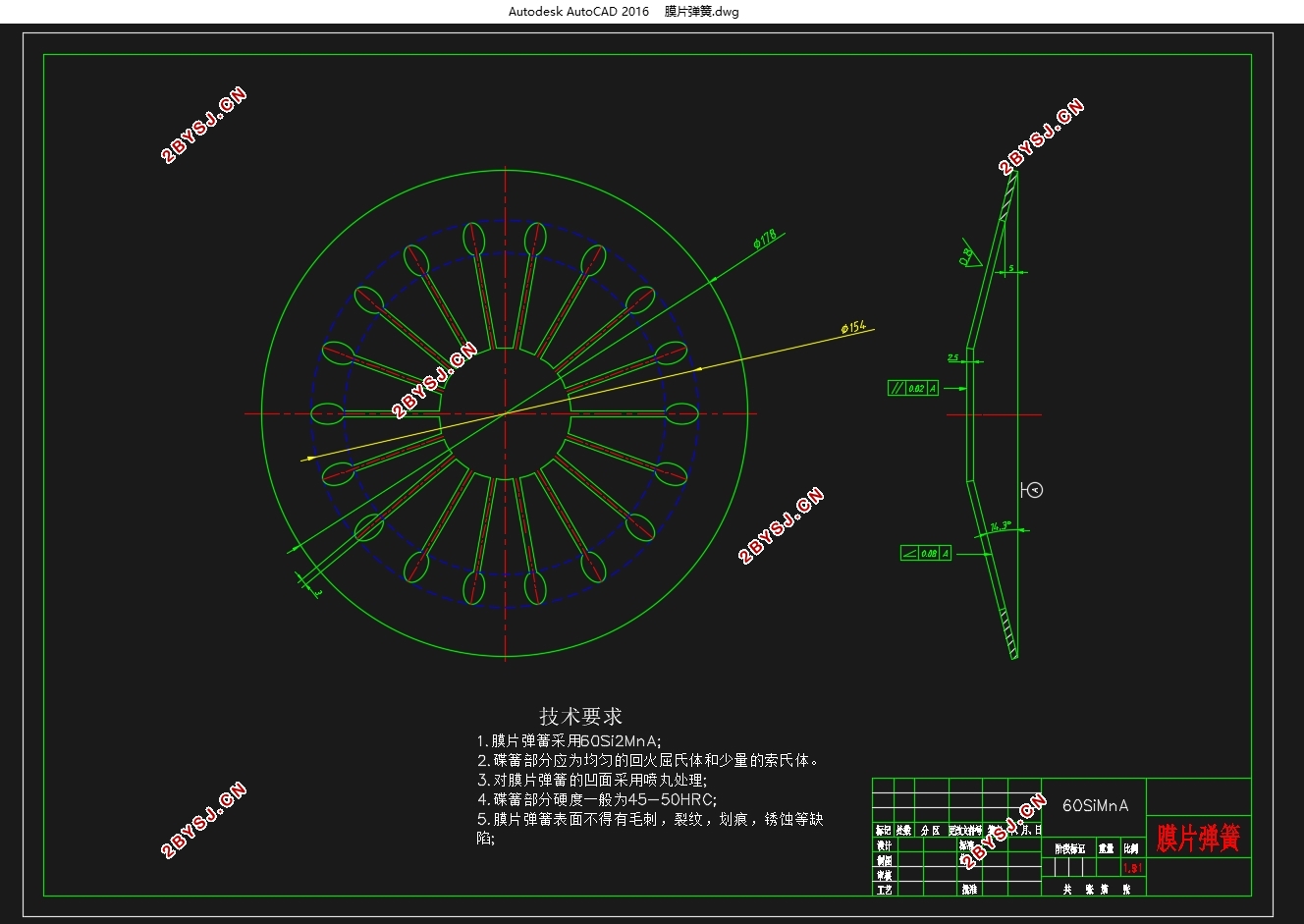The width and height of the screenshot is (1304, 924).
Task: Select the 比例 label in title block
Action: tap(1131, 848)
